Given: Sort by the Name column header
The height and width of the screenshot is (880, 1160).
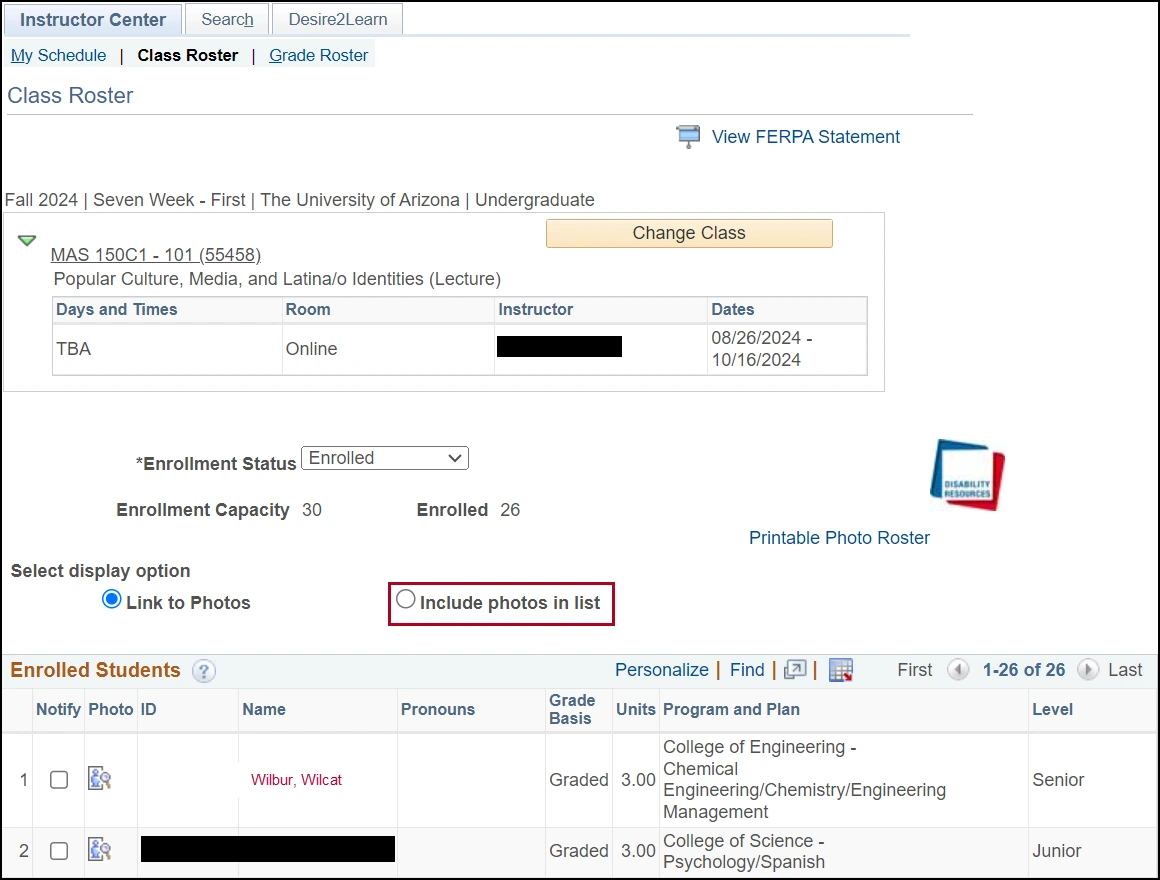Looking at the screenshot, I should pos(263,709).
